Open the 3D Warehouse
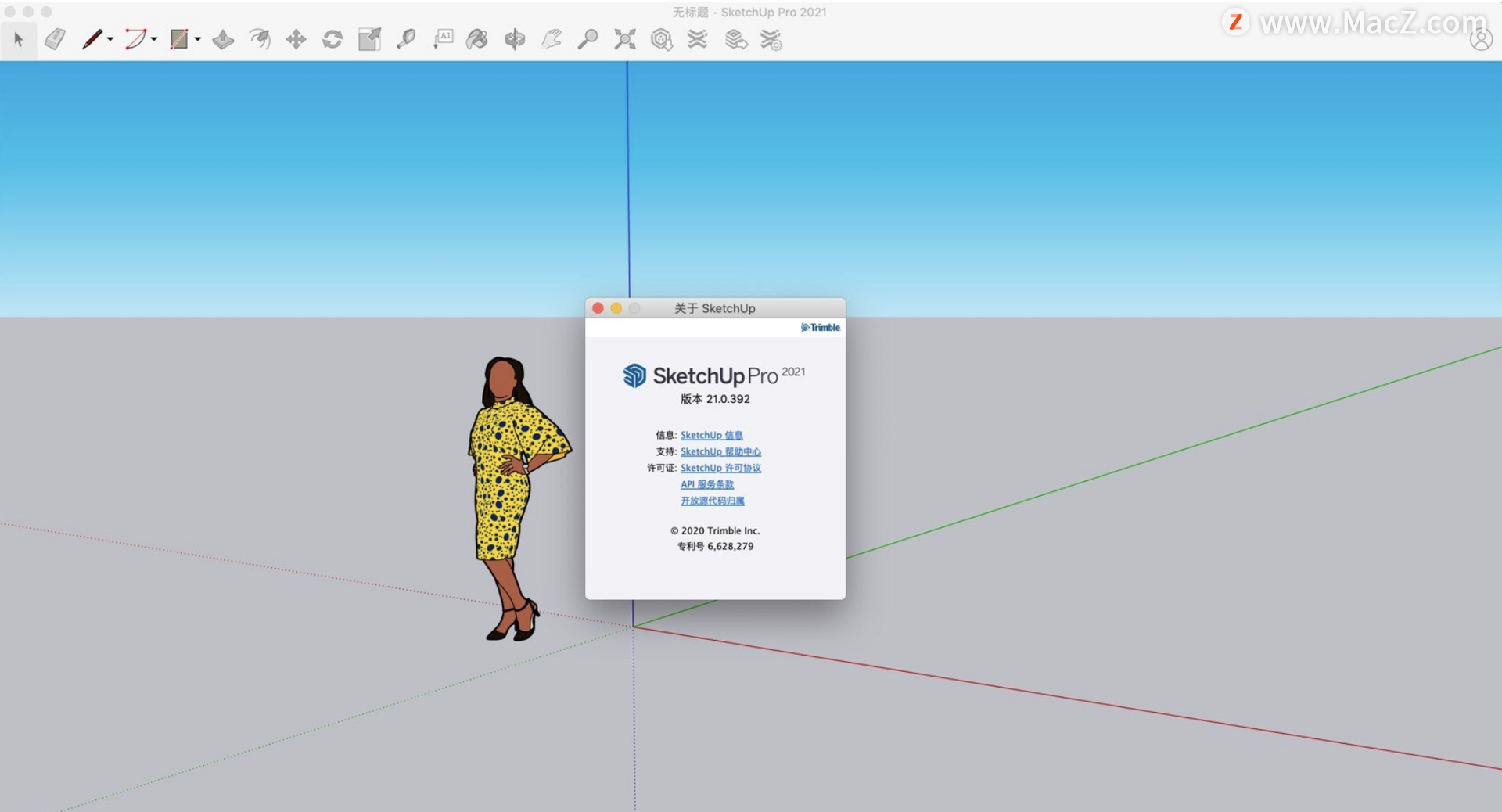Viewport: 1502px width, 812px height. 662,39
